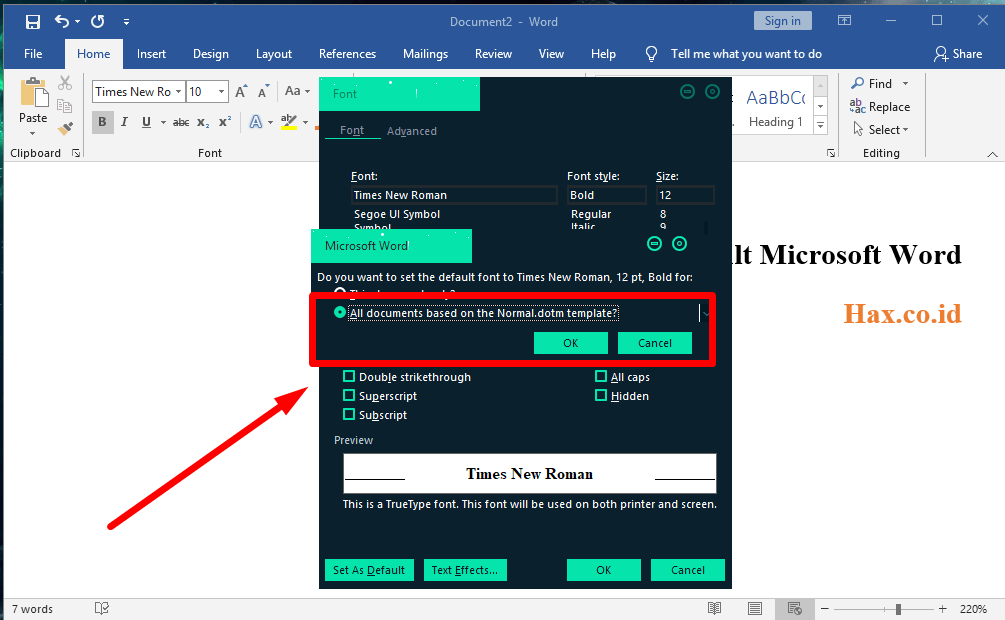
Task: Edit the Size field showing 12
Action: coord(685,195)
